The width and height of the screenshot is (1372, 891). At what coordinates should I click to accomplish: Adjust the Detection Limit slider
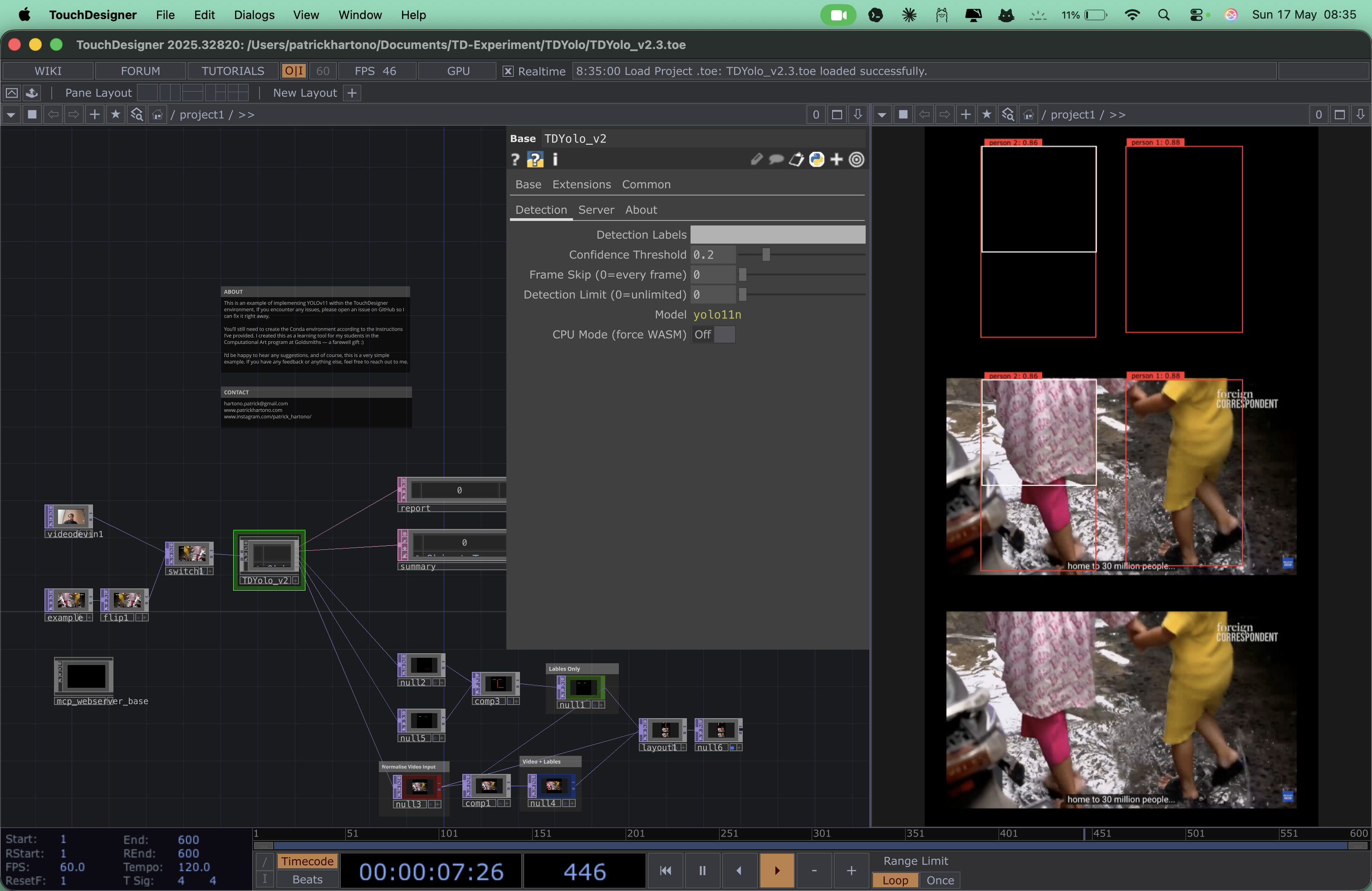point(801,294)
